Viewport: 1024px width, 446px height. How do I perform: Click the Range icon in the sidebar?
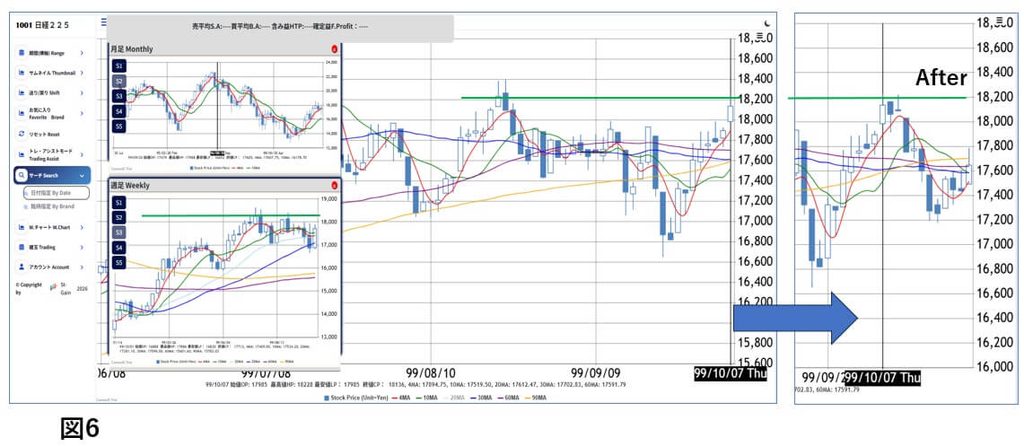coord(22,53)
